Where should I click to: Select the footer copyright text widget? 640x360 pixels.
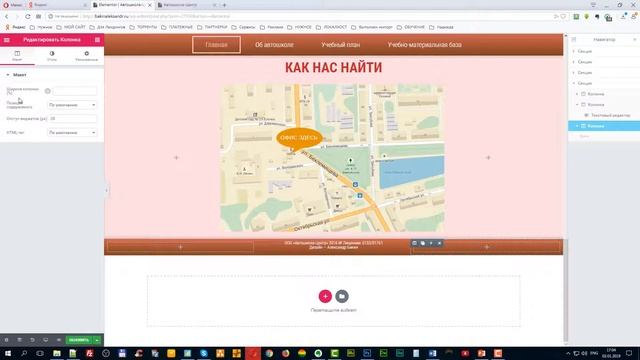coord(333,245)
